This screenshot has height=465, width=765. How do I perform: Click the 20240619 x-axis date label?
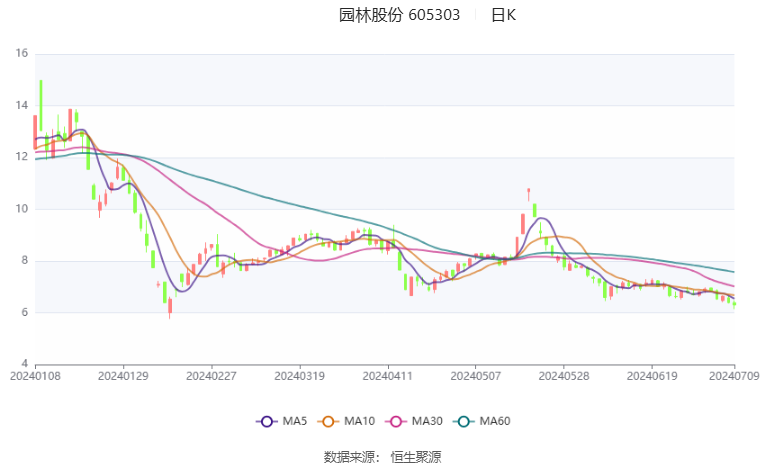point(652,376)
